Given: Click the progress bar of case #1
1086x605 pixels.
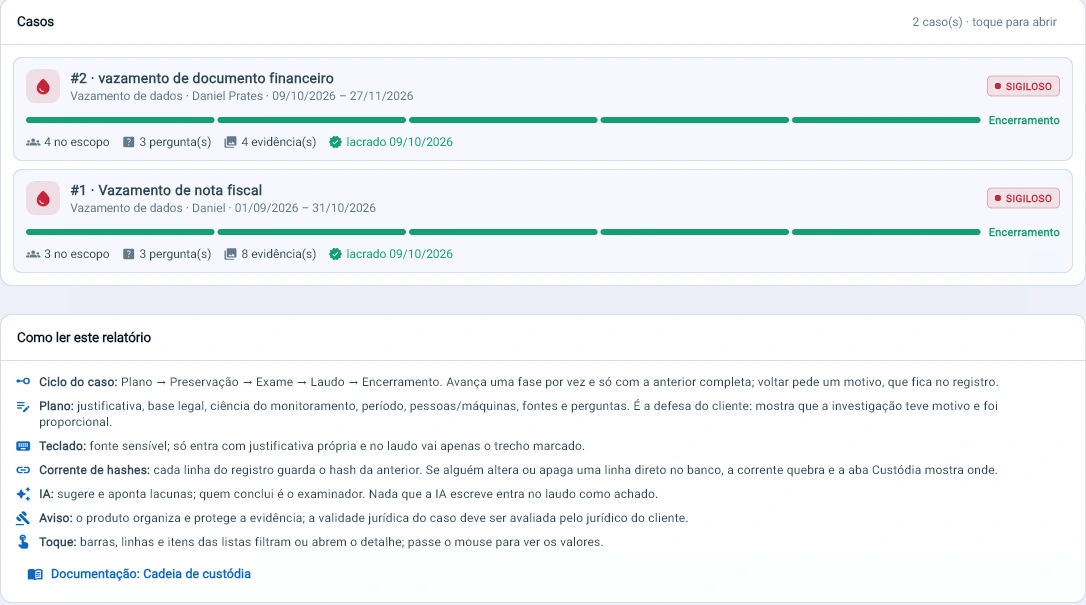Looking at the screenshot, I should (503, 233).
